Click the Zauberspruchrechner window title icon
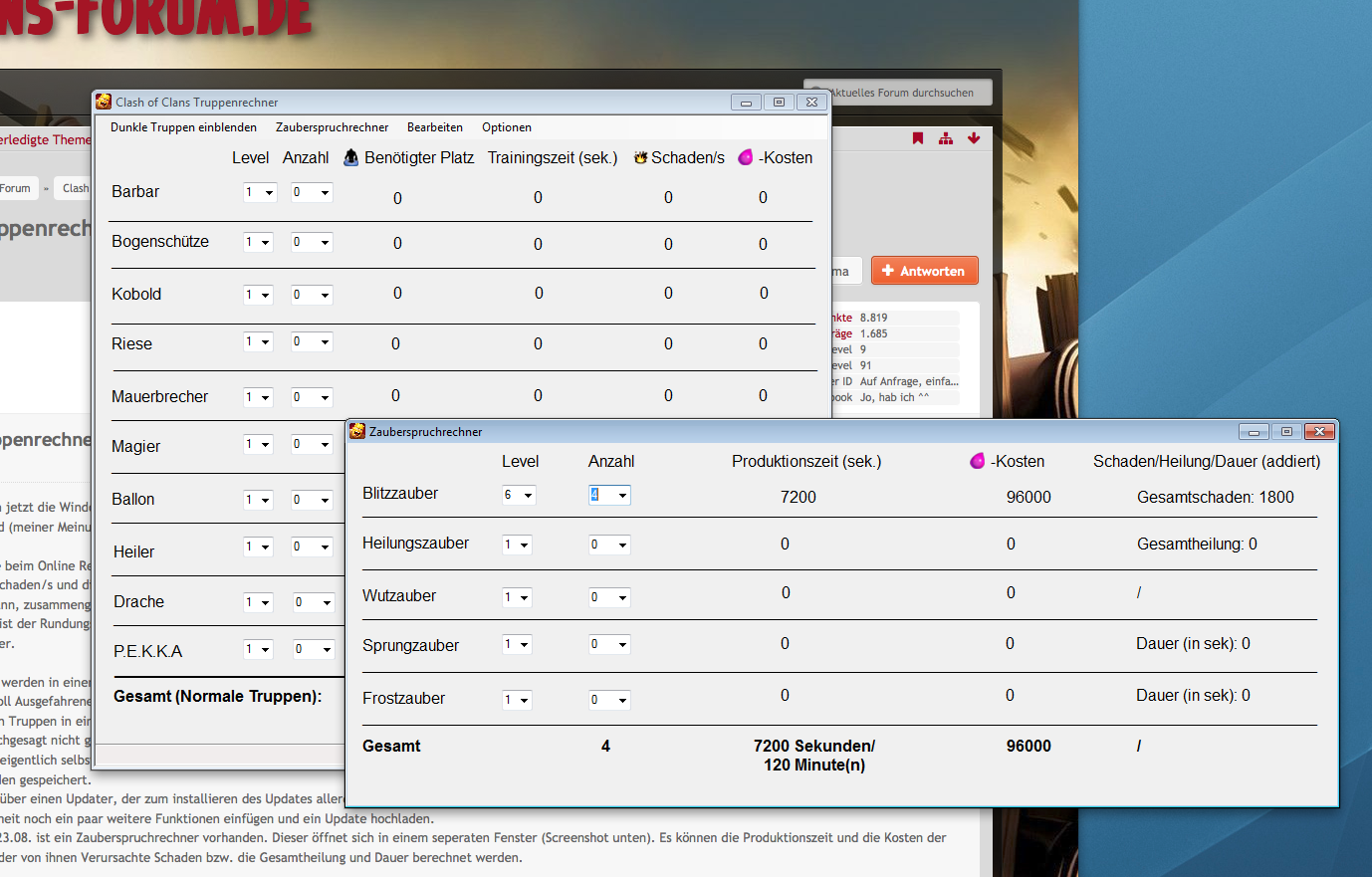The height and width of the screenshot is (877, 1372). pyautogui.click(x=357, y=431)
